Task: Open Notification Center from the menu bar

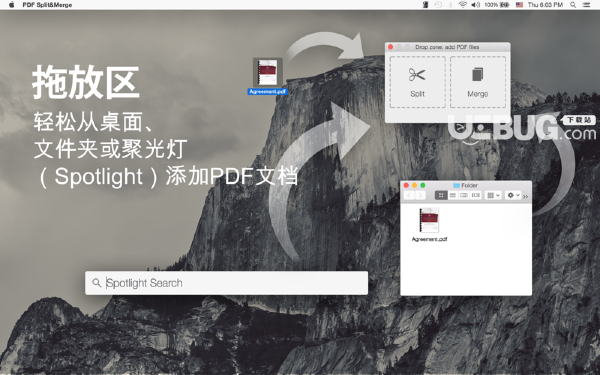Action: (586, 5)
